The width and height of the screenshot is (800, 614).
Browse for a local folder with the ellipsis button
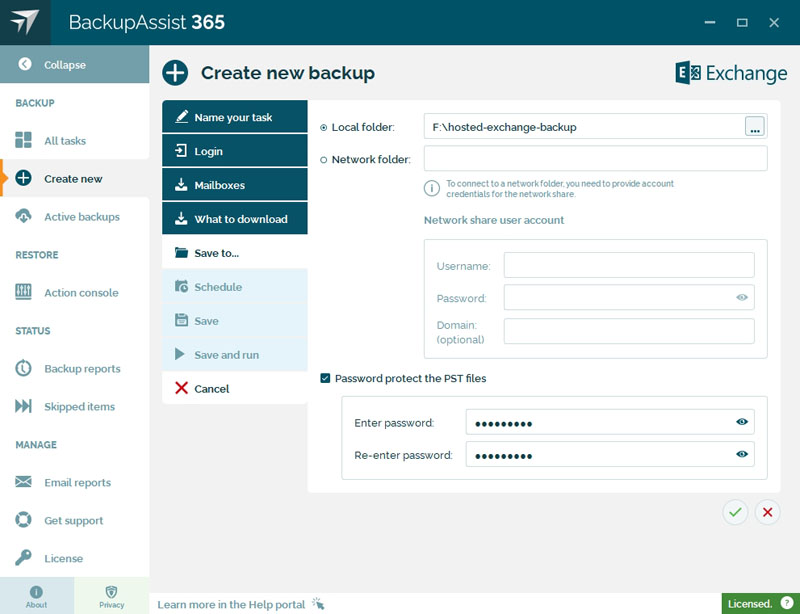pos(755,126)
